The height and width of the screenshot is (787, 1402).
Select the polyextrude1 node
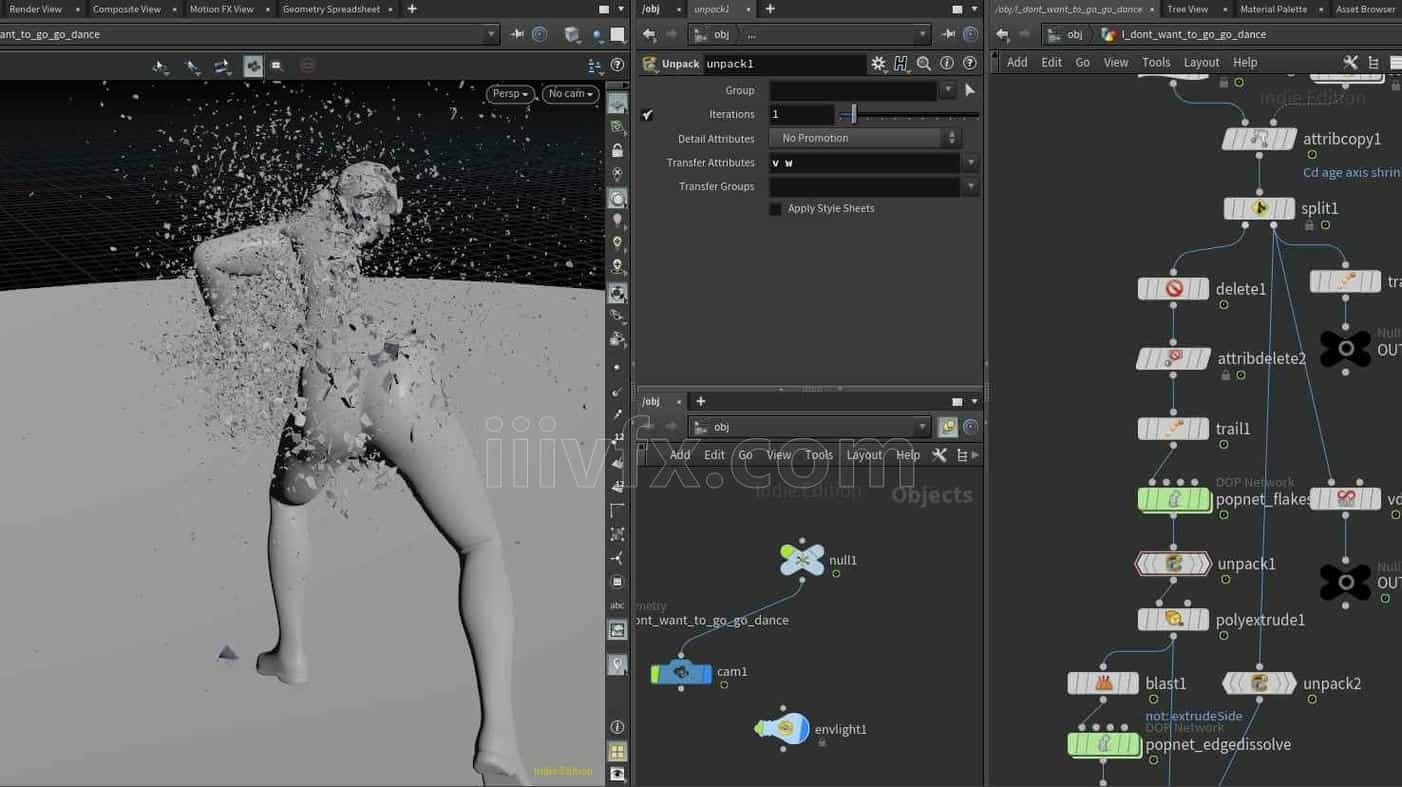[1173, 620]
